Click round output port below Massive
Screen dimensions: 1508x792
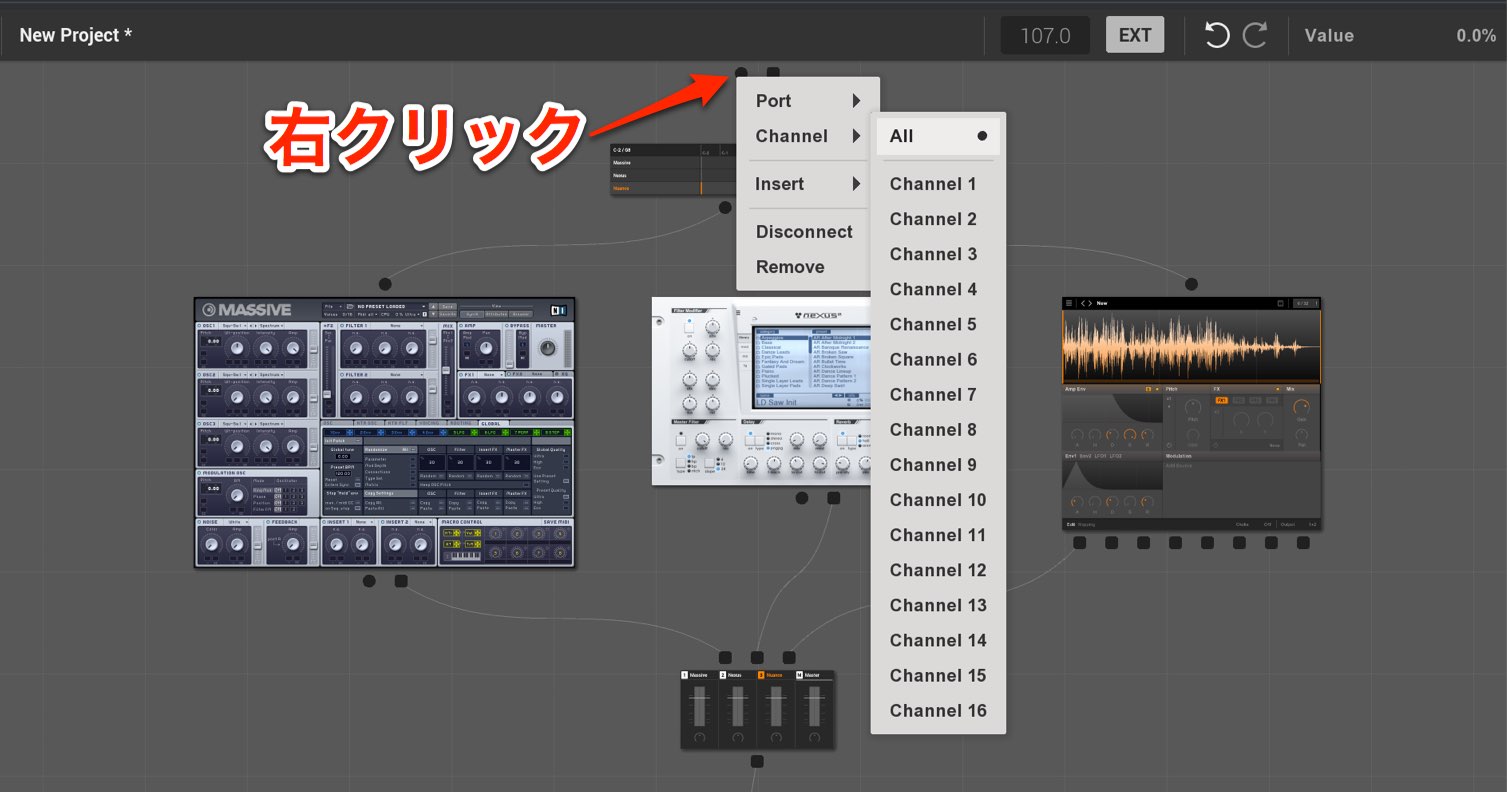coord(369,581)
